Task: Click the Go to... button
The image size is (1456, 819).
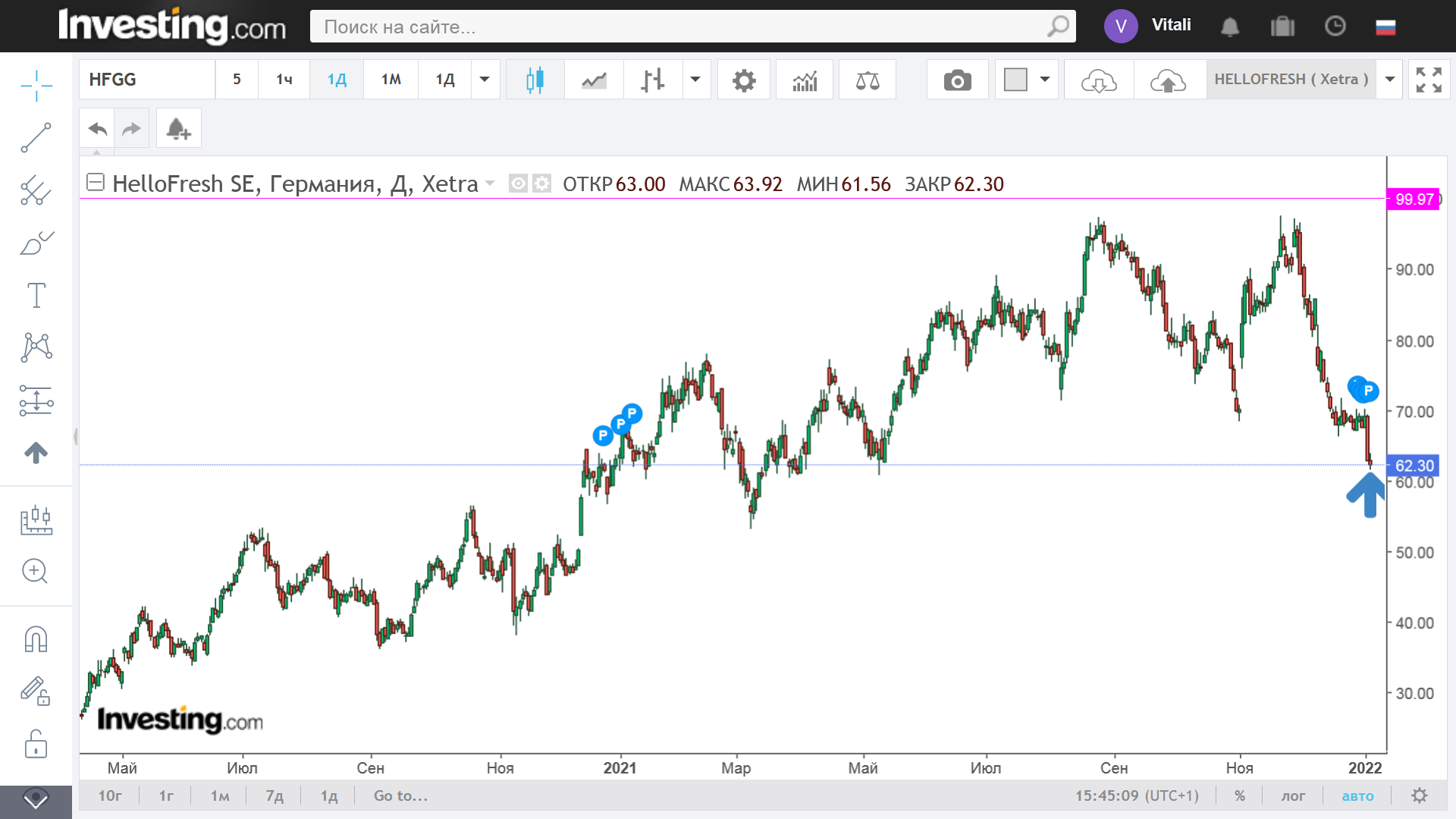Action: pos(400,795)
